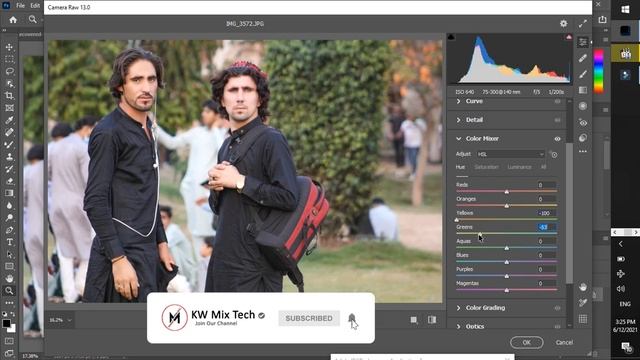
Task: Click the Magentas hue slider handle
Action: (x=507, y=290)
